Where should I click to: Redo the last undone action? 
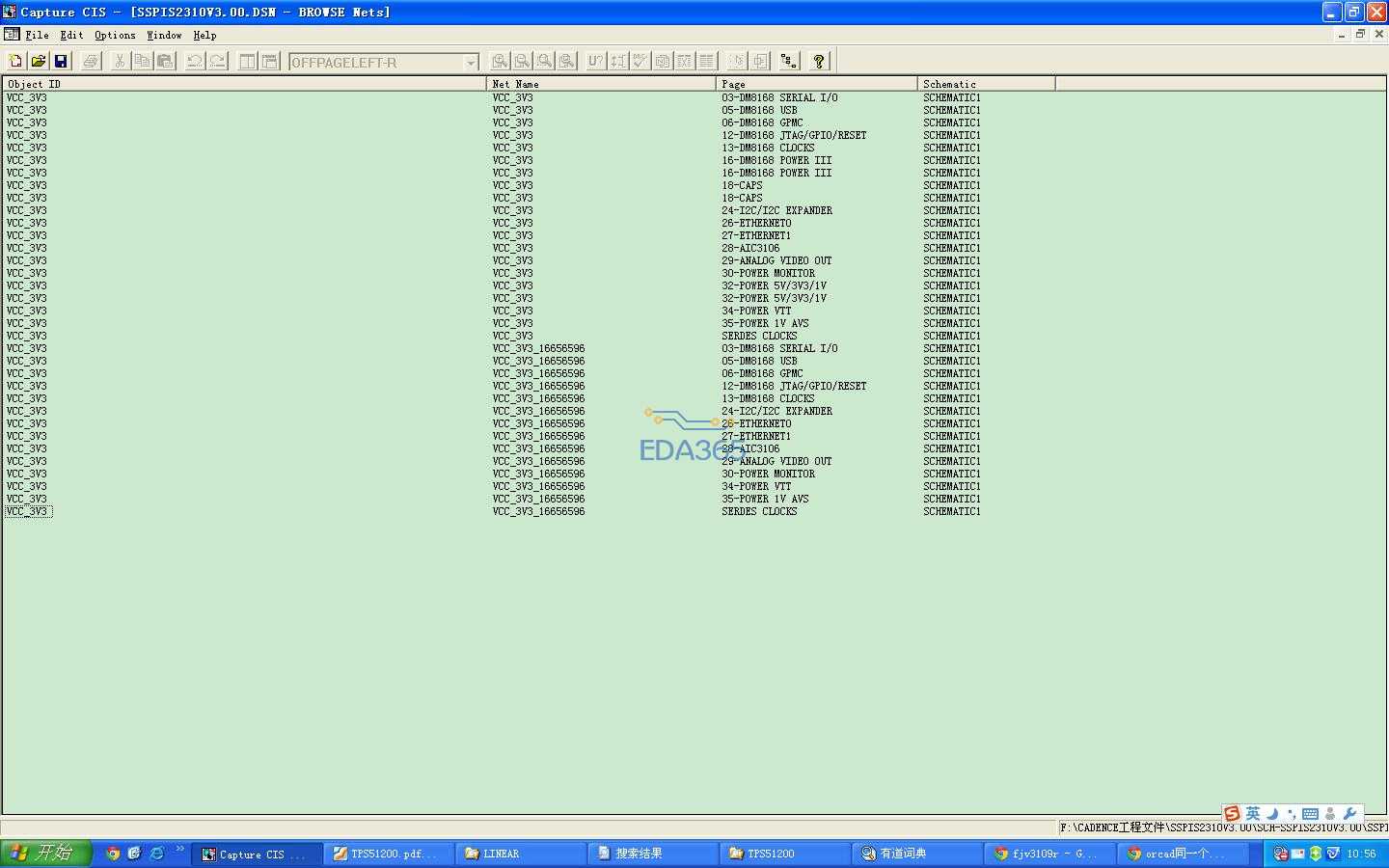click(x=218, y=62)
